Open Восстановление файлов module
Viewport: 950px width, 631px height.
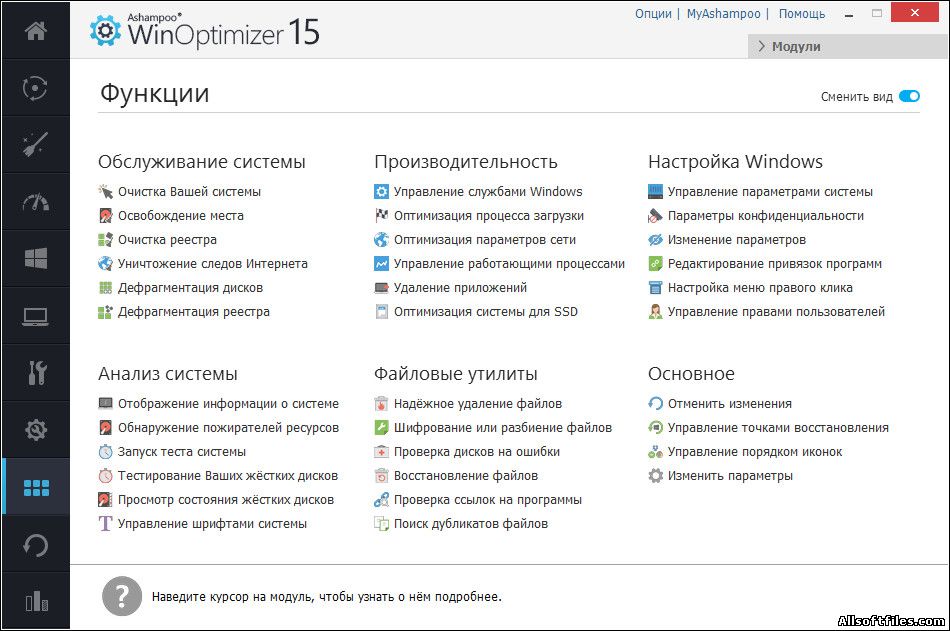466,476
